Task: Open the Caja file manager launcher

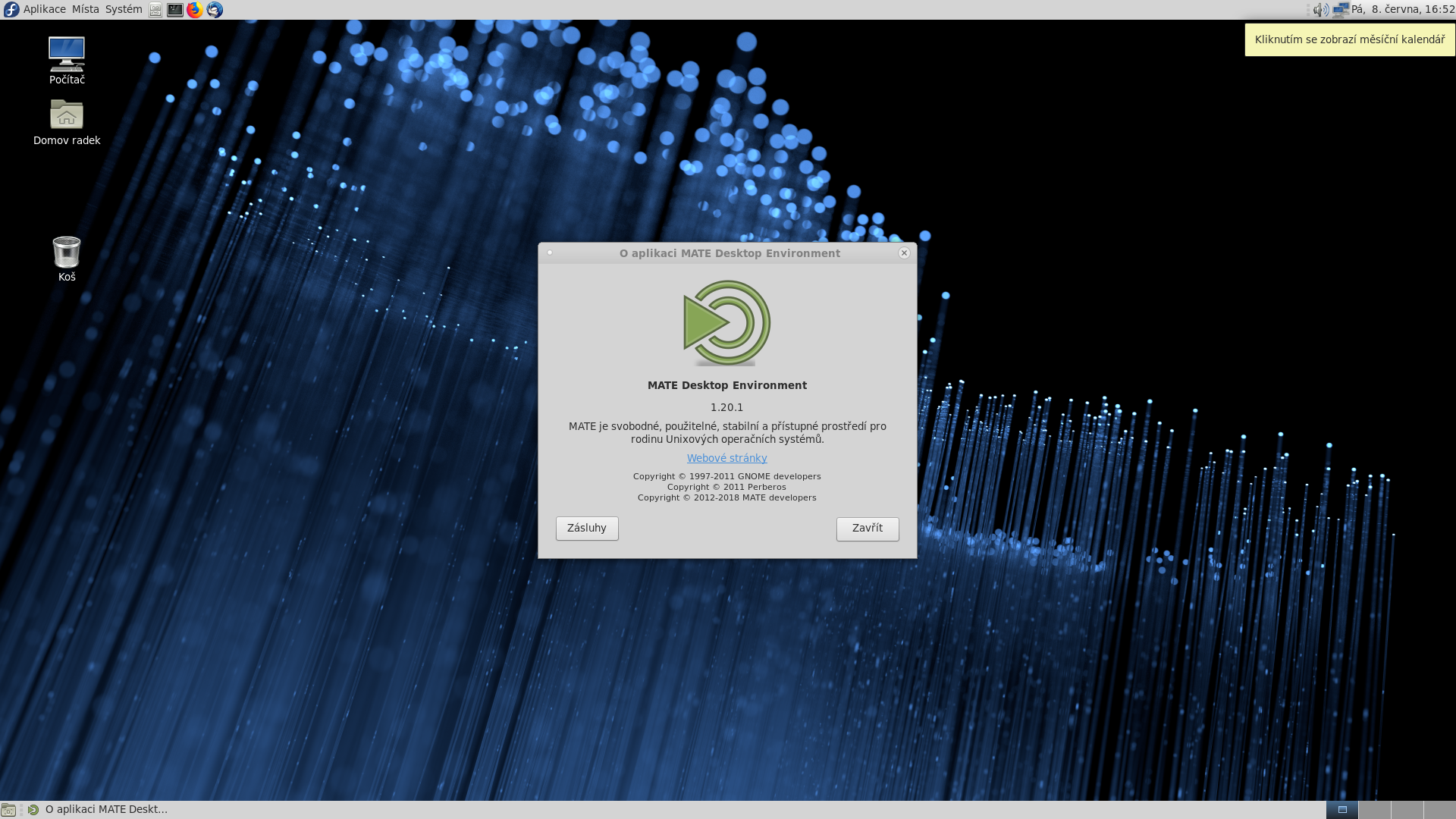Action: (155, 10)
